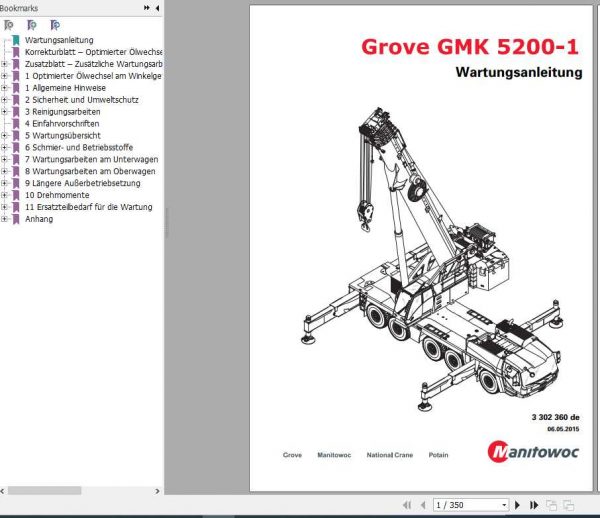The width and height of the screenshot is (600, 518).
Task: Click the next view icon
Action: click(x=569, y=505)
